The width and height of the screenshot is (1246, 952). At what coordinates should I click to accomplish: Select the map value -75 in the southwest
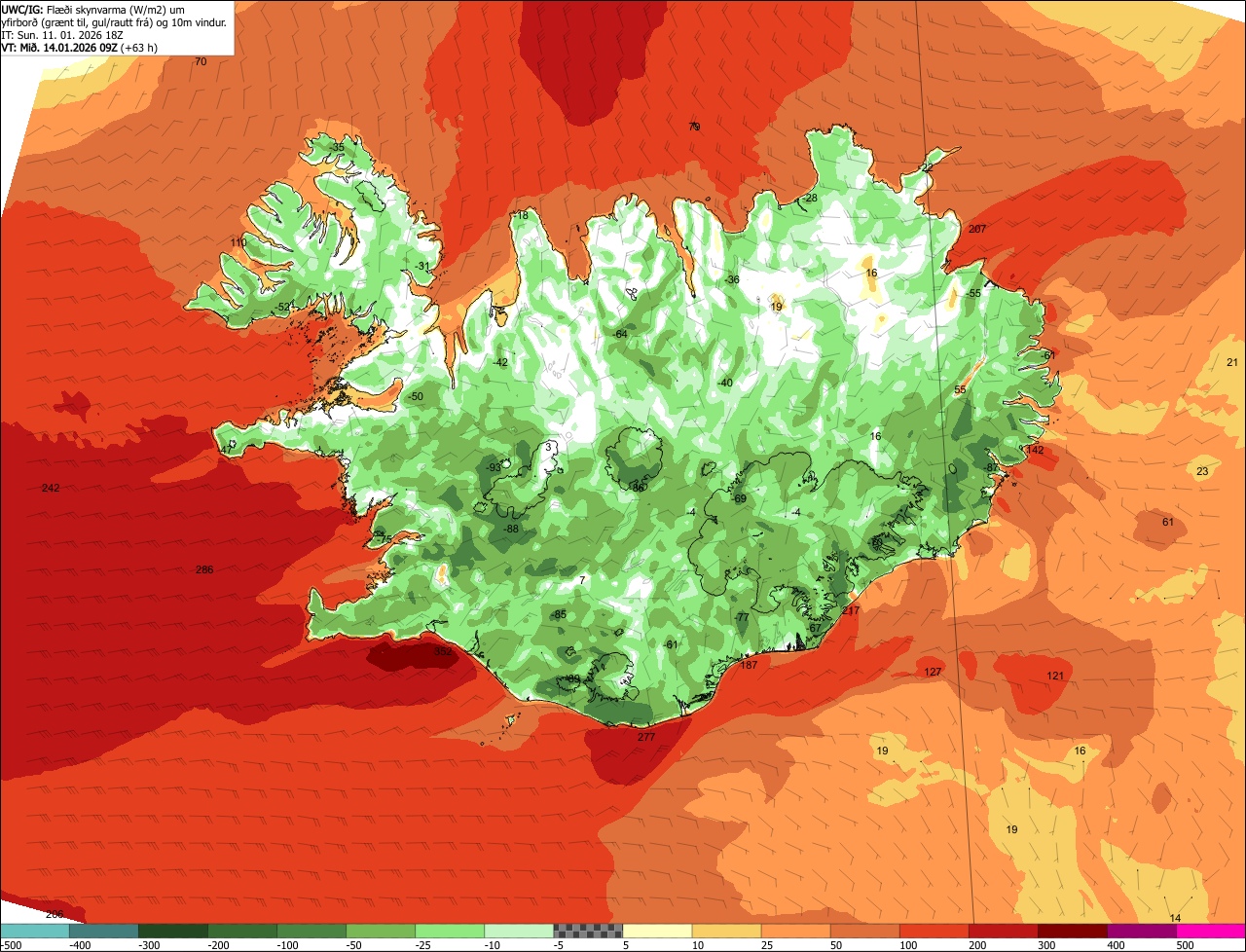click(383, 539)
